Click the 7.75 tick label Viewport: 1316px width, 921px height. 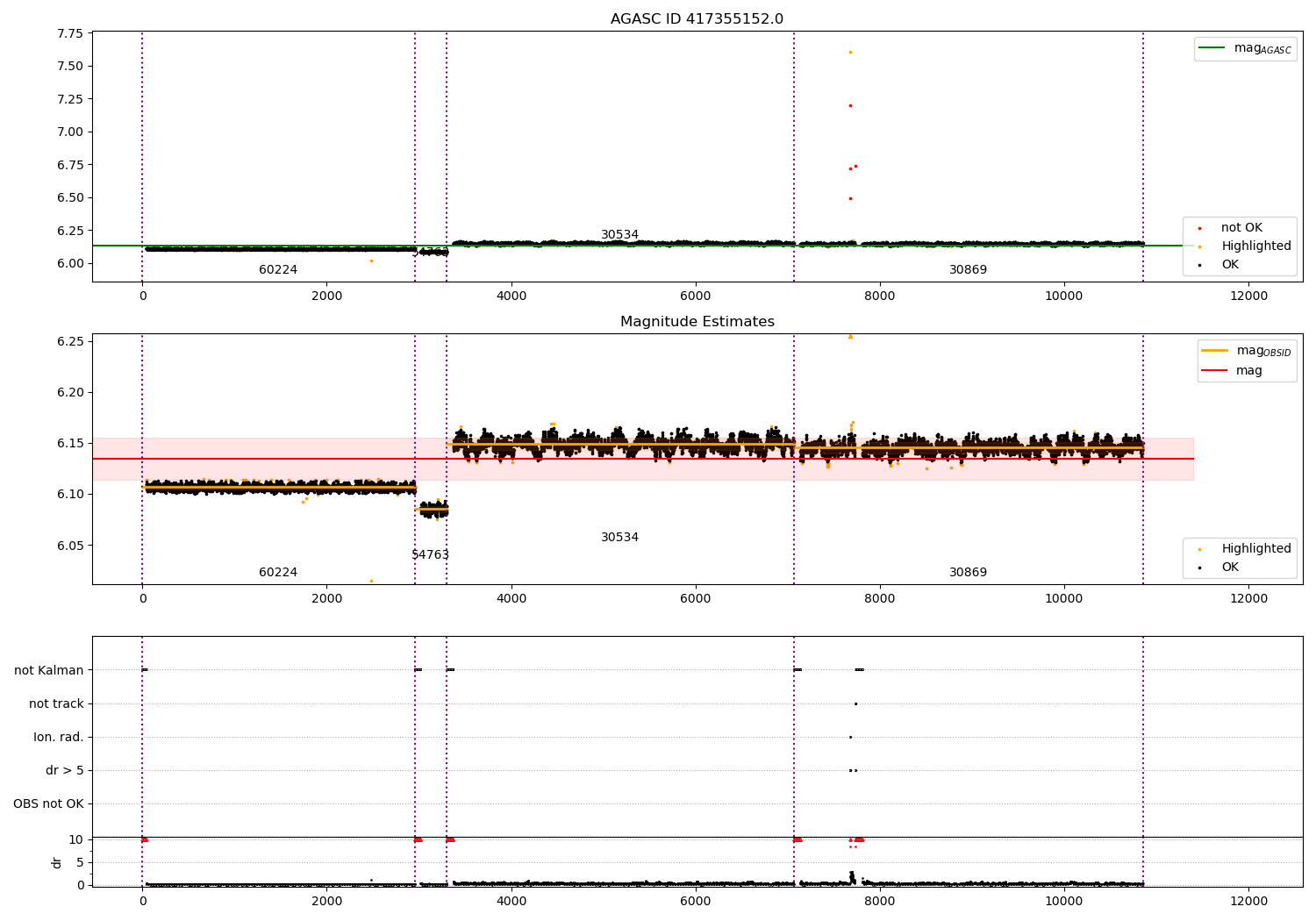tap(69, 33)
